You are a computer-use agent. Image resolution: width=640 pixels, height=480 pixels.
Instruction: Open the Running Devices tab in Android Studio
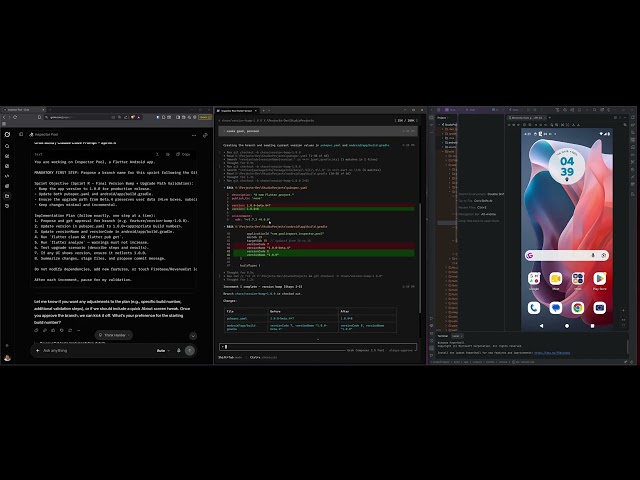point(527,118)
